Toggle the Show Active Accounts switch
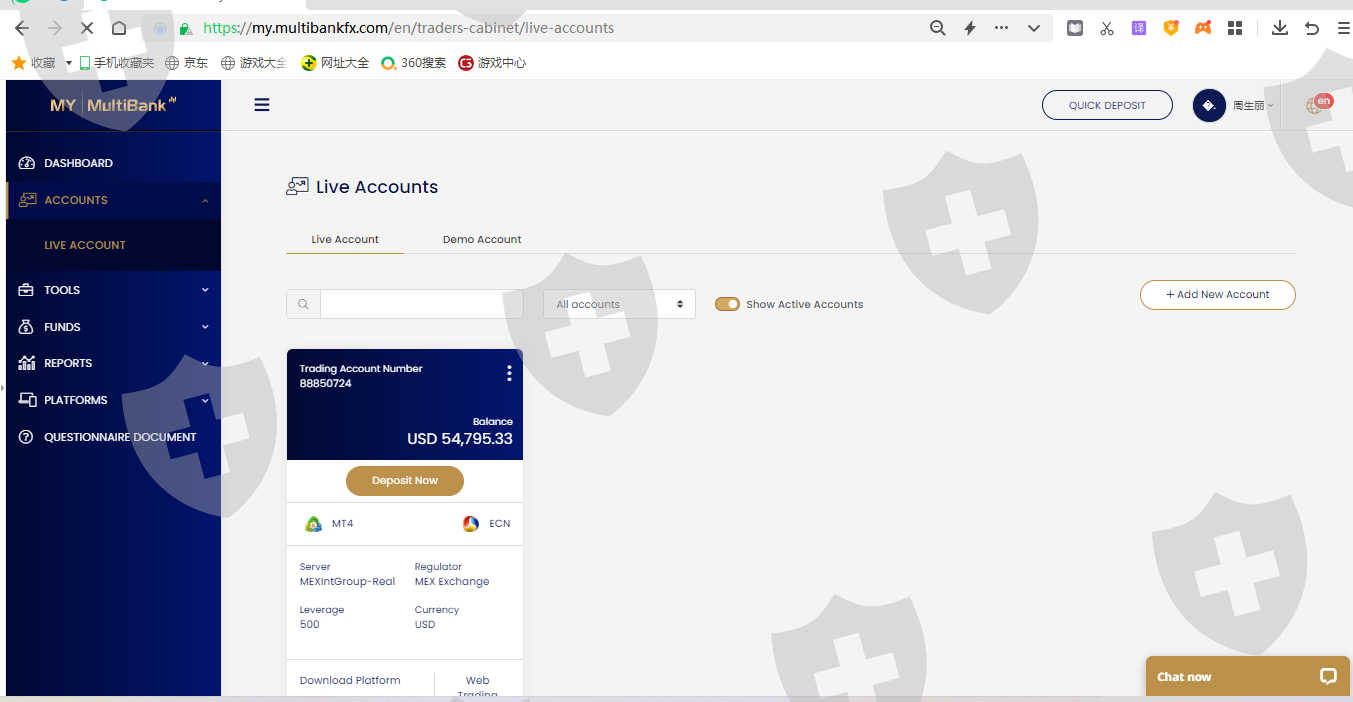1353x702 pixels. click(x=727, y=304)
